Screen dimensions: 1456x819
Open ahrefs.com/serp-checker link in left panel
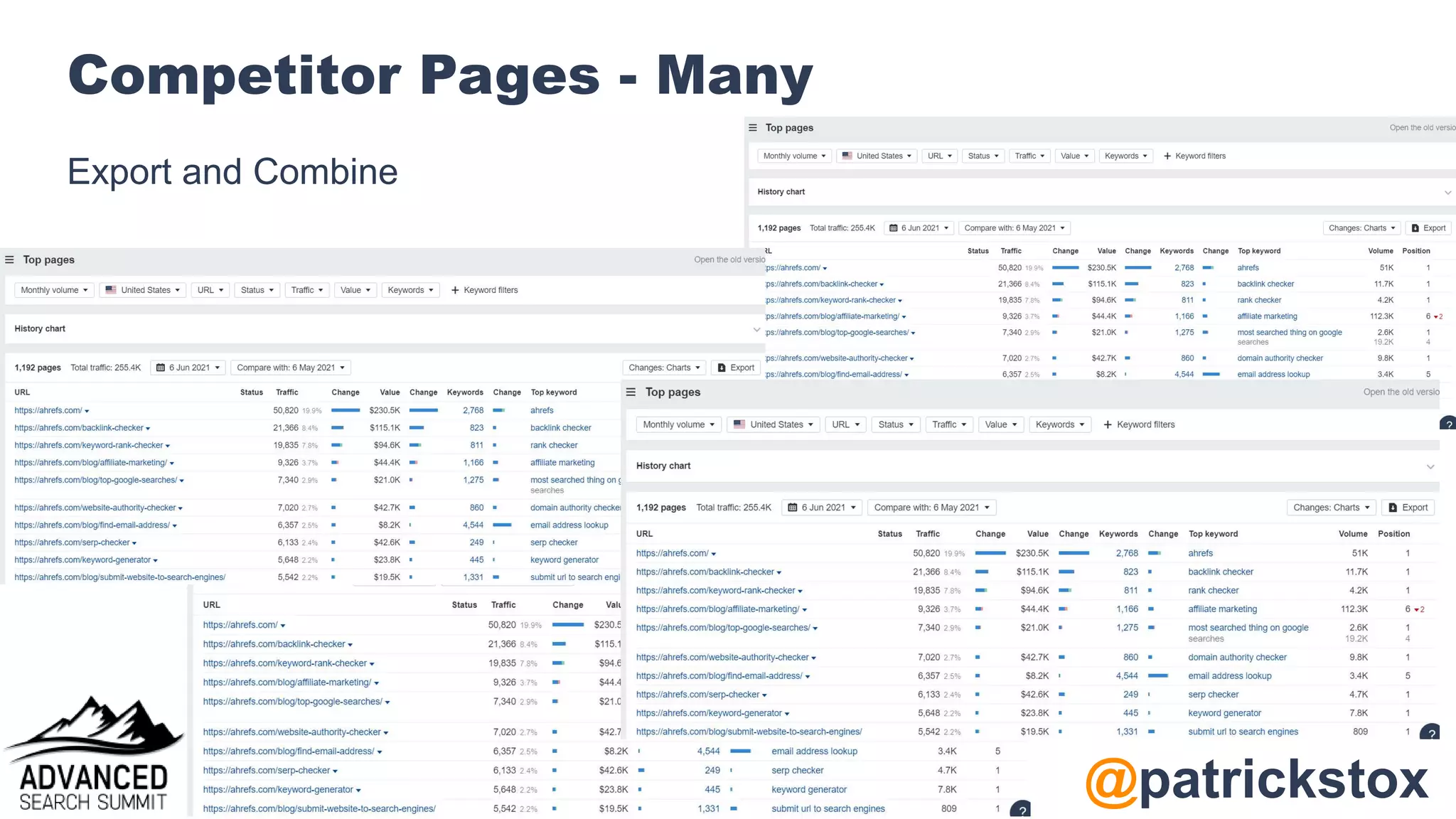pyautogui.click(x=72, y=542)
